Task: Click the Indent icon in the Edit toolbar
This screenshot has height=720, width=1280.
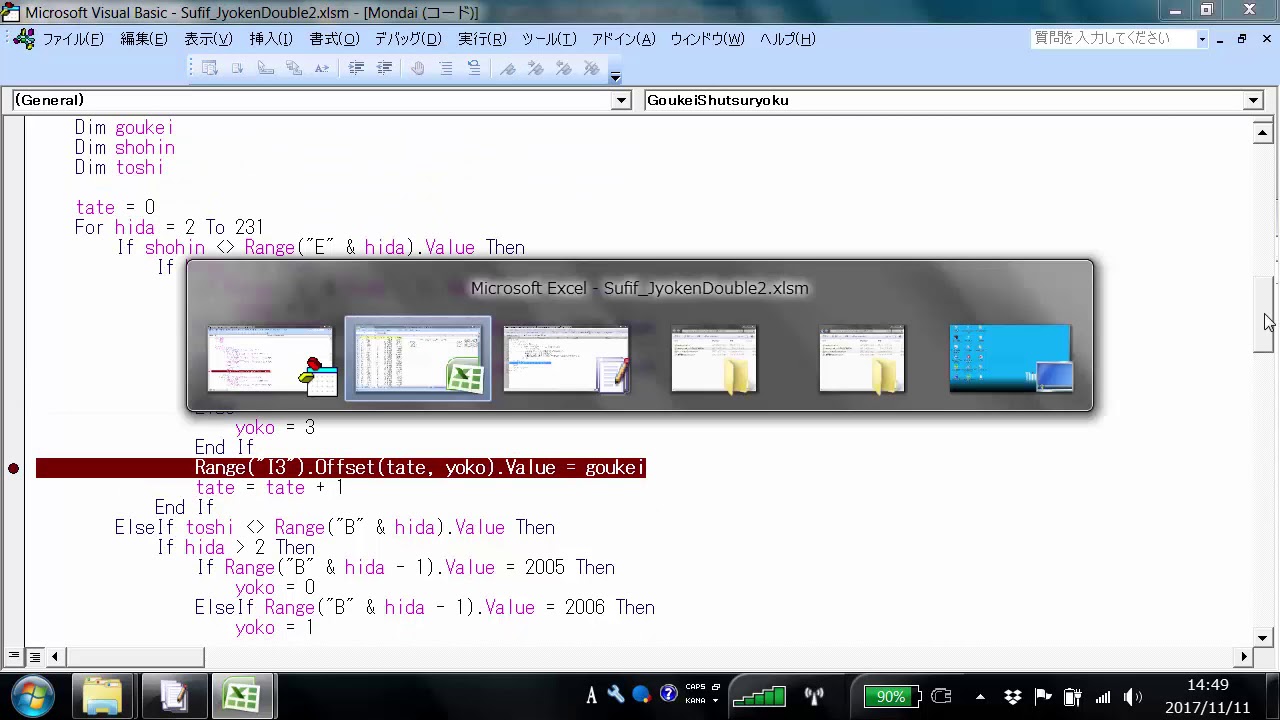Action: point(356,68)
